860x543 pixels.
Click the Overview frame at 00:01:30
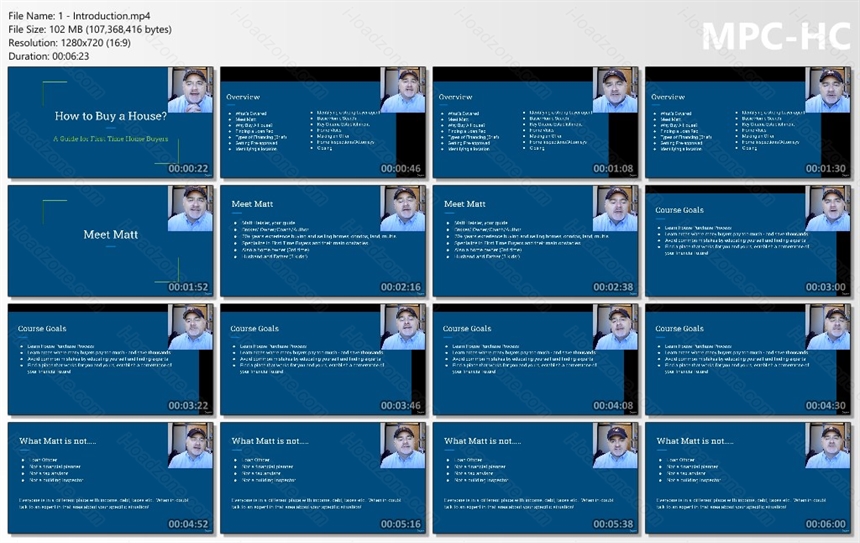click(x=748, y=122)
